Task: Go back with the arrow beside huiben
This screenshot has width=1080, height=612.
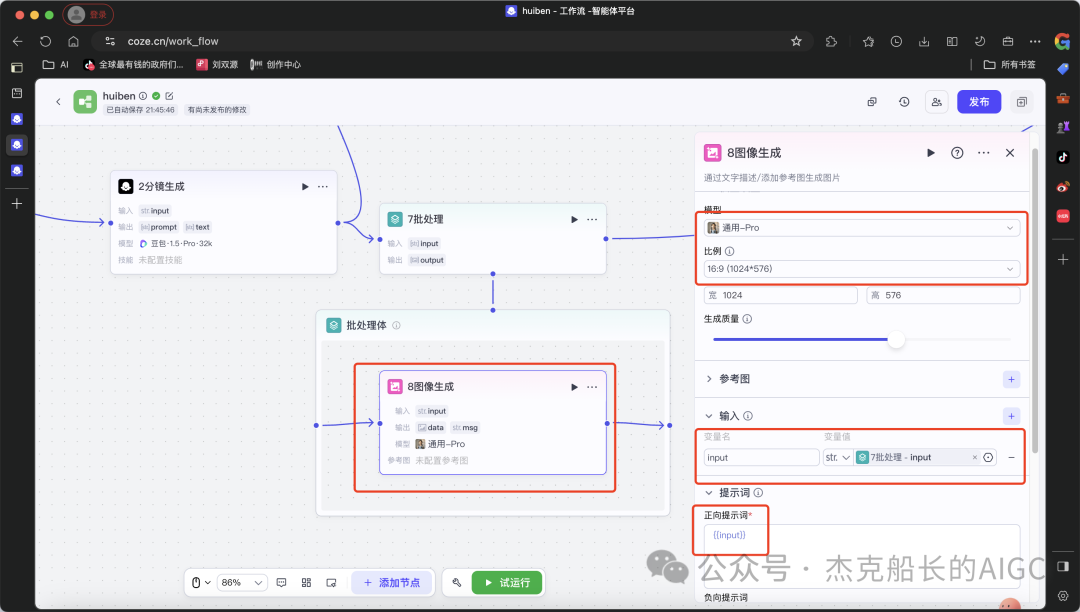Action: tap(59, 102)
